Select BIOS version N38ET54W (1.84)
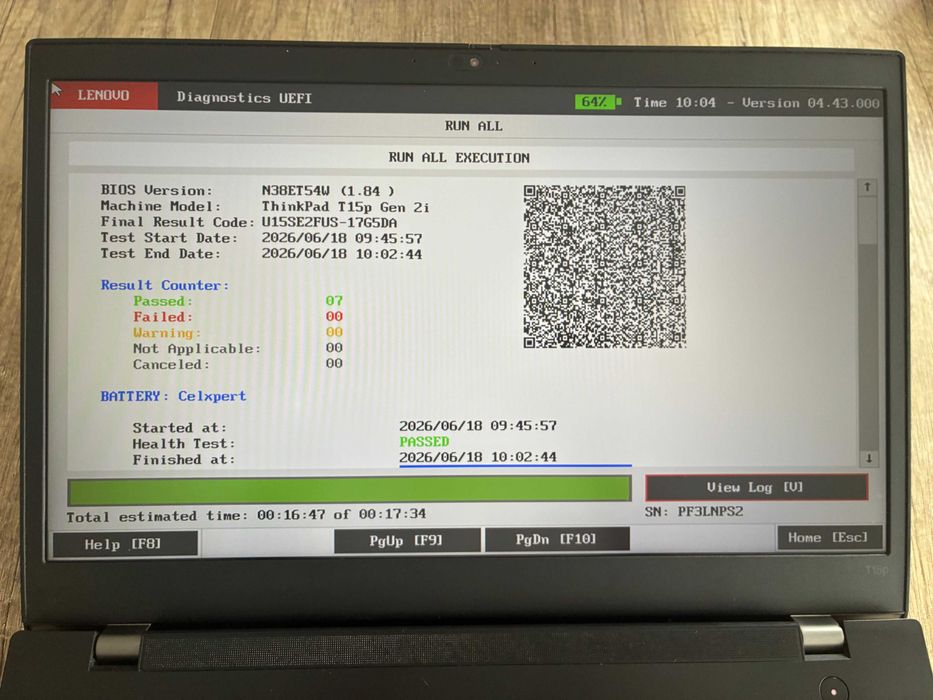The image size is (933, 700). coord(328,191)
